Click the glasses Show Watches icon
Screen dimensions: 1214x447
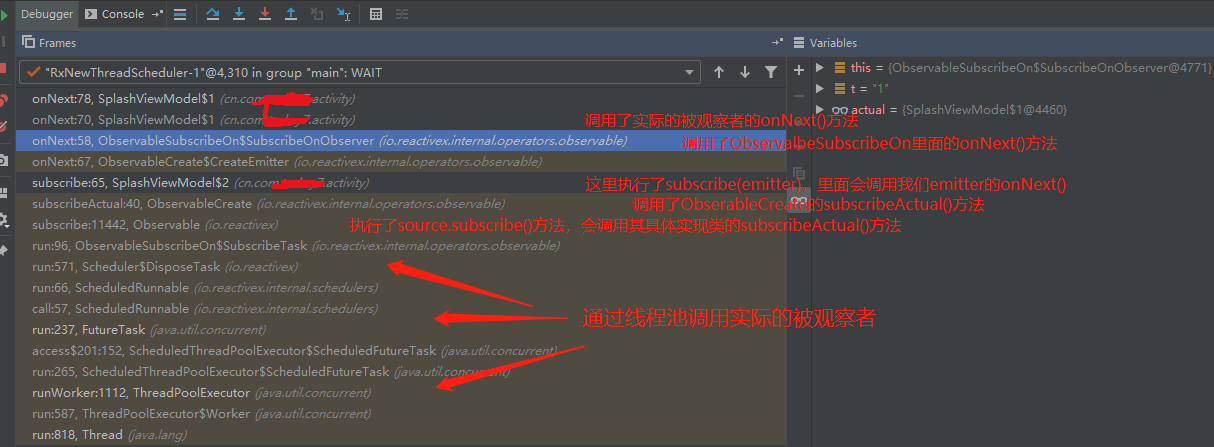click(798, 201)
